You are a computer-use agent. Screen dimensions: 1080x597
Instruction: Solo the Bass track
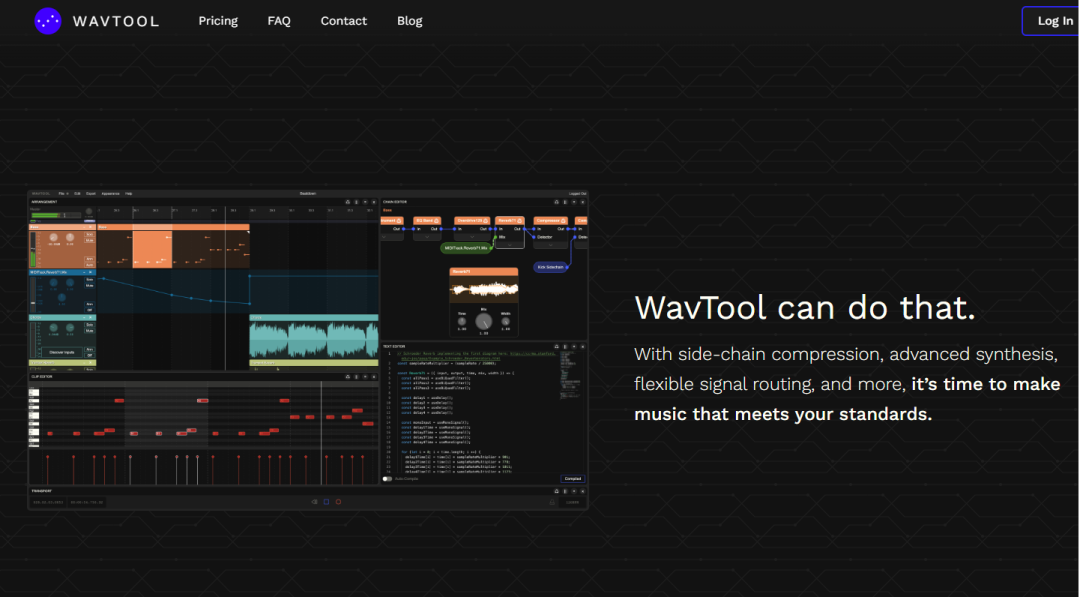90,234
